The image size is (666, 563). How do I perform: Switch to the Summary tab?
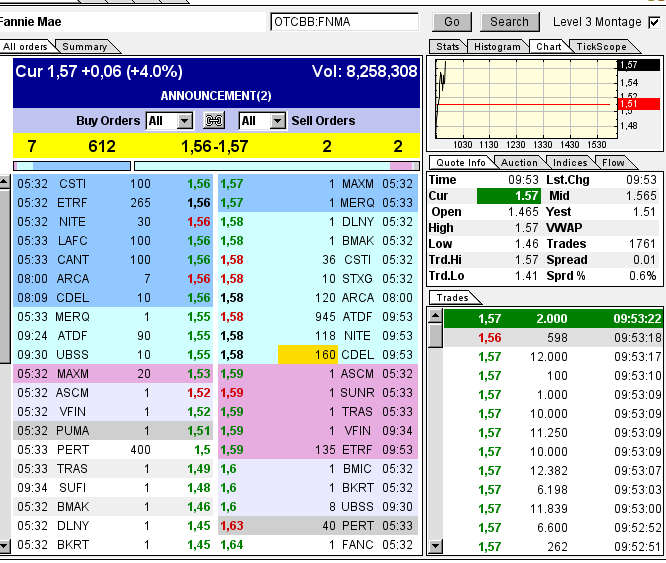tap(84, 47)
